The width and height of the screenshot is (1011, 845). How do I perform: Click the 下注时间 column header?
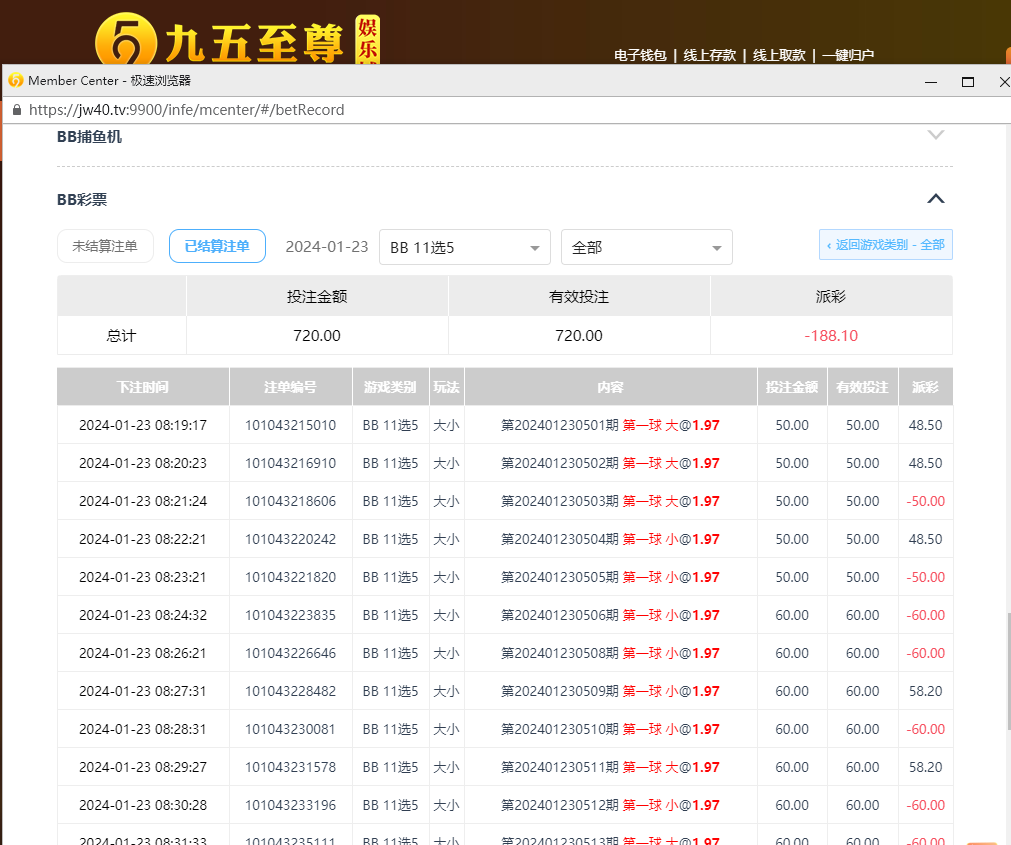(x=143, y=387)
